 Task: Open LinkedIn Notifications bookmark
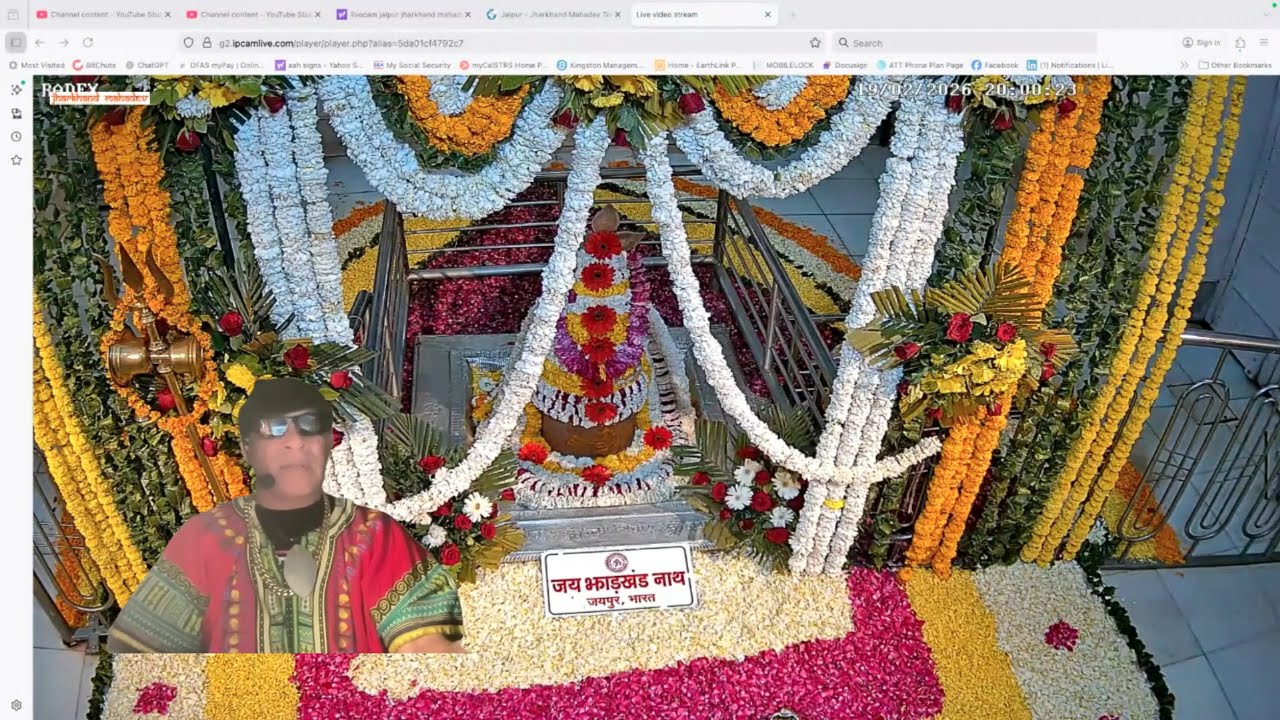point(1070,65)
